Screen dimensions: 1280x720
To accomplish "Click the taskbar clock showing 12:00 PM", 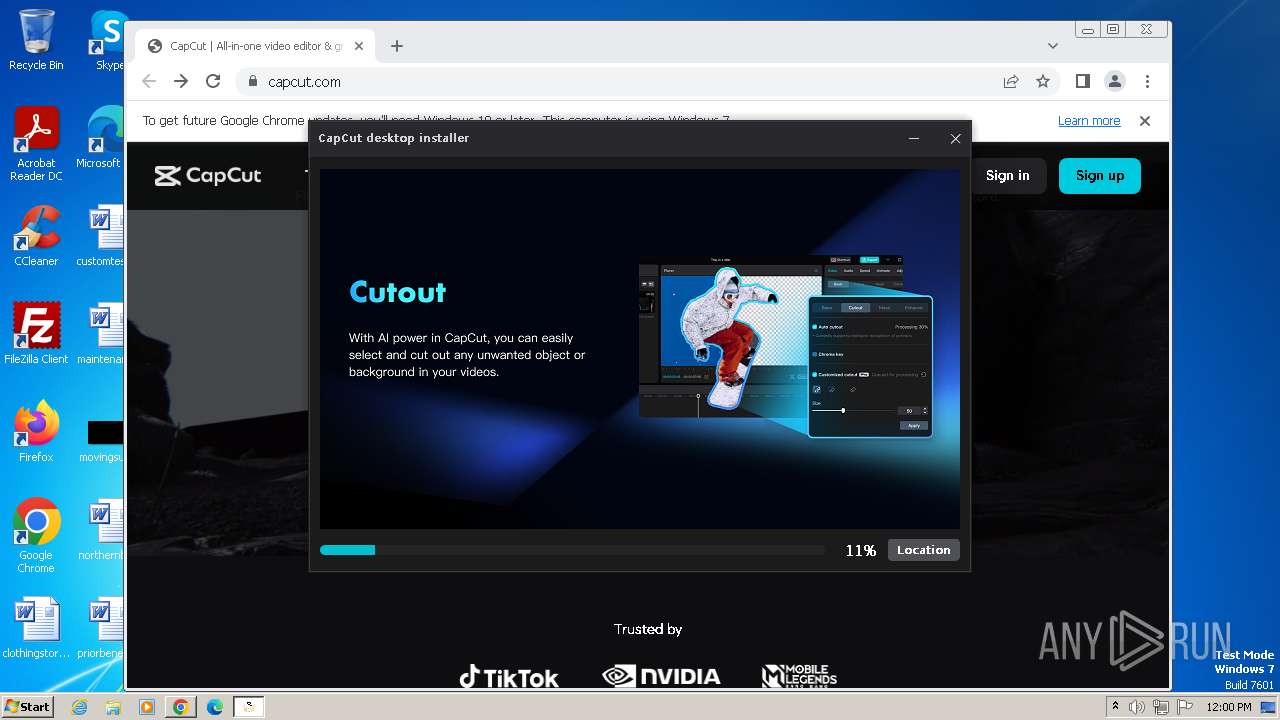I will click(x=1229, y=707).
